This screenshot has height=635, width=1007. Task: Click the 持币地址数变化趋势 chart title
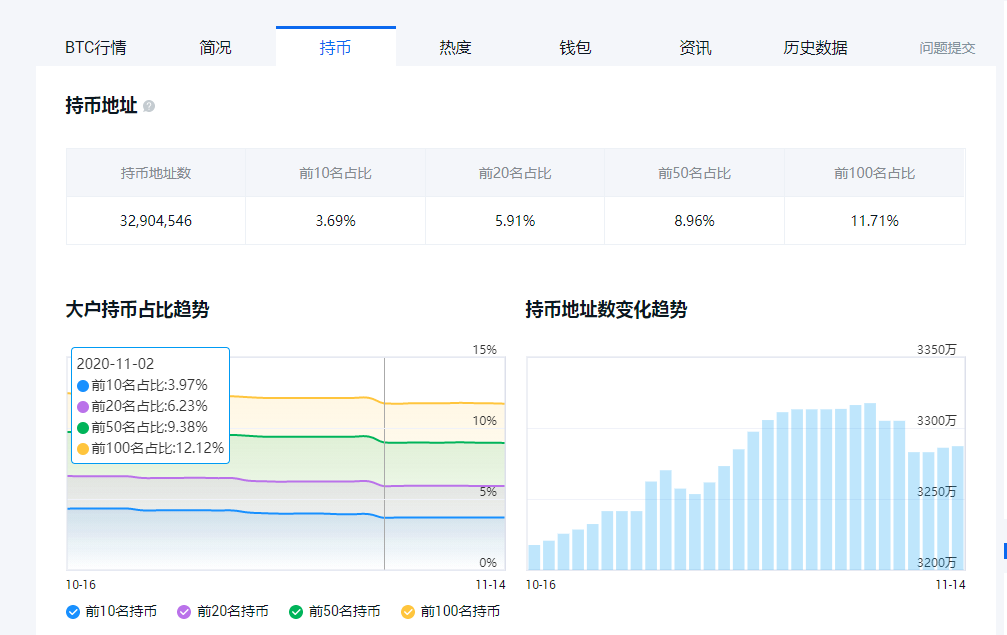[606, 309]
